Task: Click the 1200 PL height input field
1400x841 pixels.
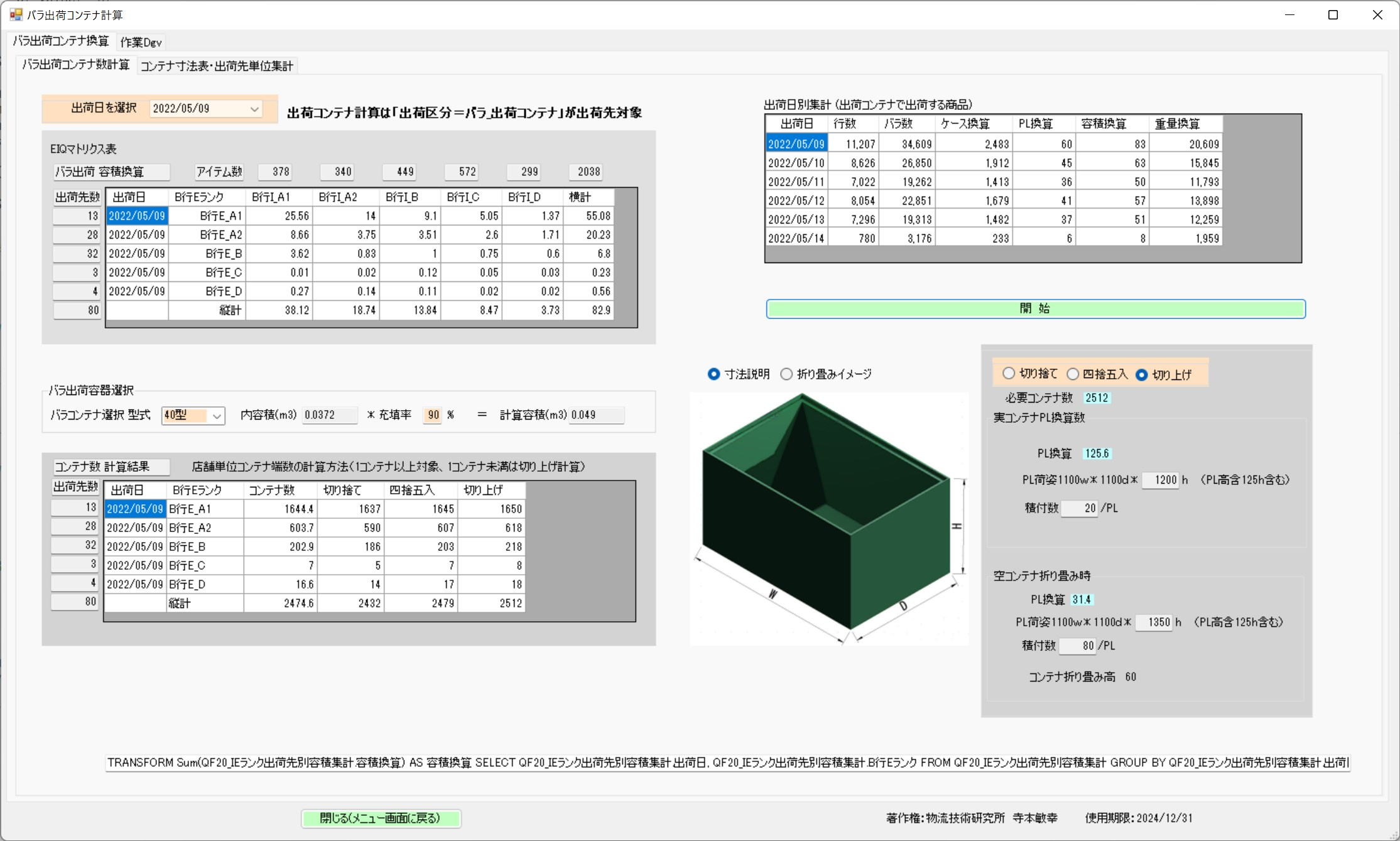Action: [1160, 480]
